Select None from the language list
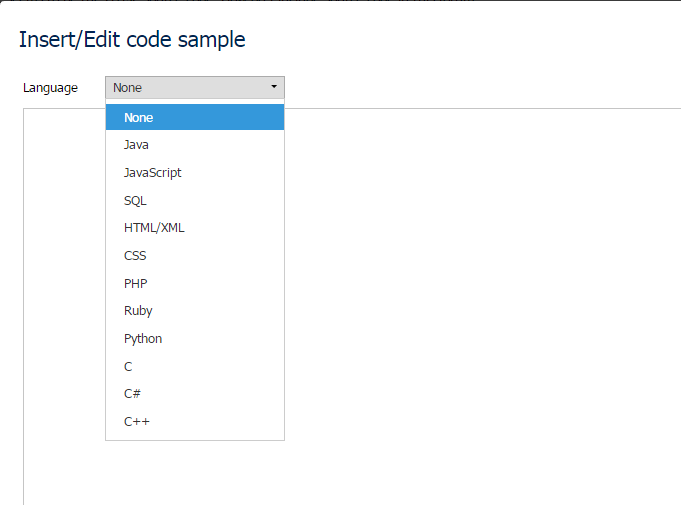The image size is (681, 505). coord(195,117)
